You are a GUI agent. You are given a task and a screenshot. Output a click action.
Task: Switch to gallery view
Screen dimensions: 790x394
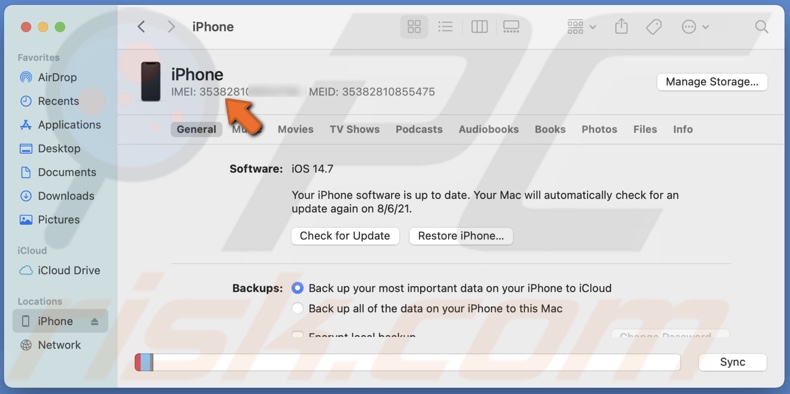[510, 27]
